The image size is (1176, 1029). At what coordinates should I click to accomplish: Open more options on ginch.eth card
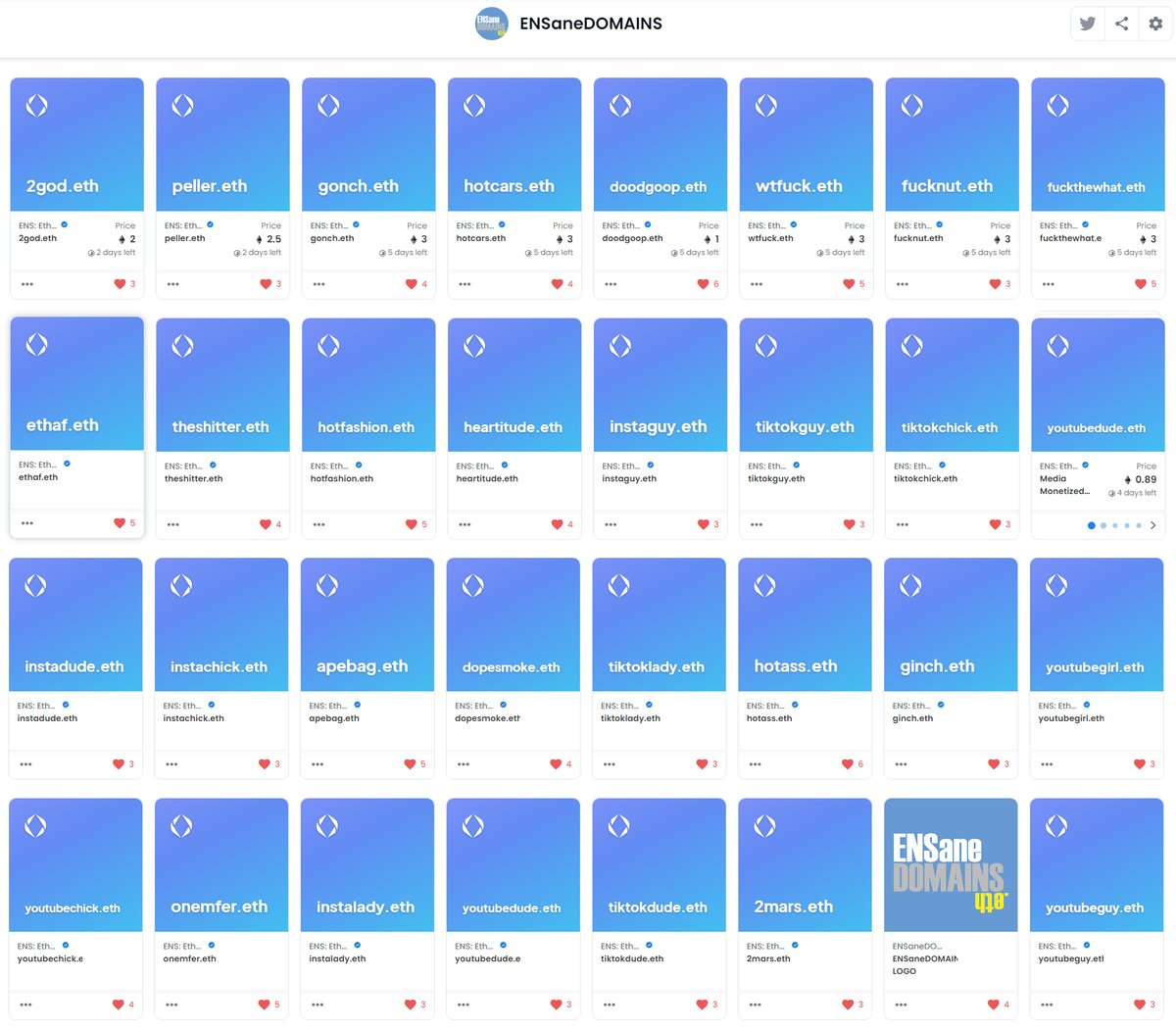coord(902,764)
